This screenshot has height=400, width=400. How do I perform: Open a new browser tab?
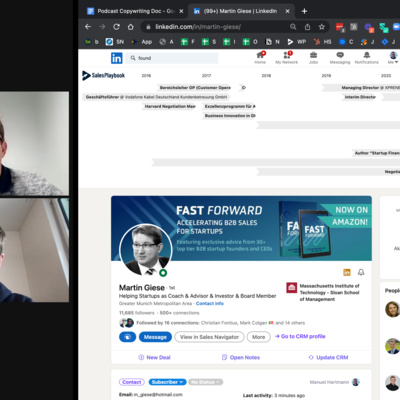pos(304,11)
